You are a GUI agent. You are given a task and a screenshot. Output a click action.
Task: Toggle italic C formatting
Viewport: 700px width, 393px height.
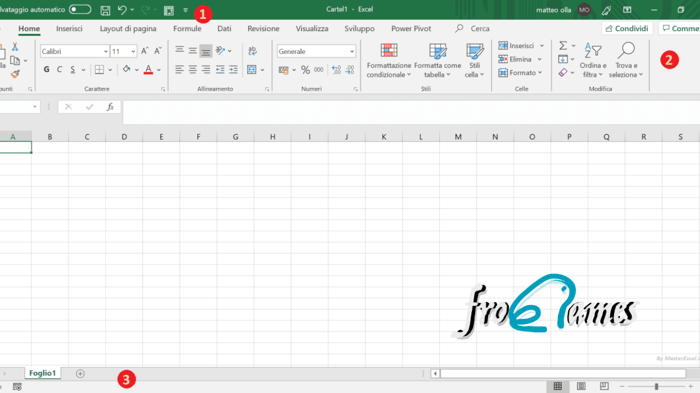click(59, 69)
